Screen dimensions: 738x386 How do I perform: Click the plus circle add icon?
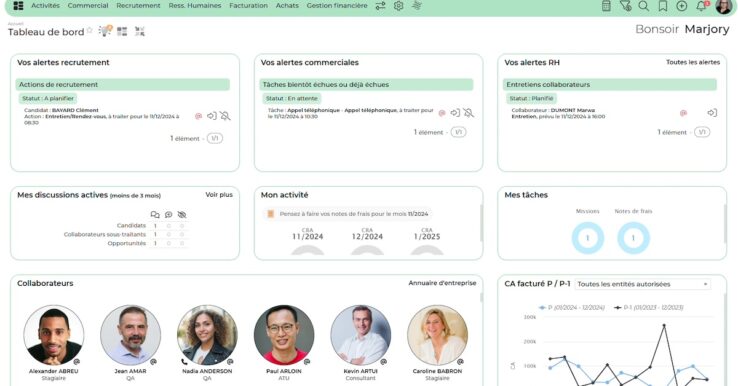[682, 6]
